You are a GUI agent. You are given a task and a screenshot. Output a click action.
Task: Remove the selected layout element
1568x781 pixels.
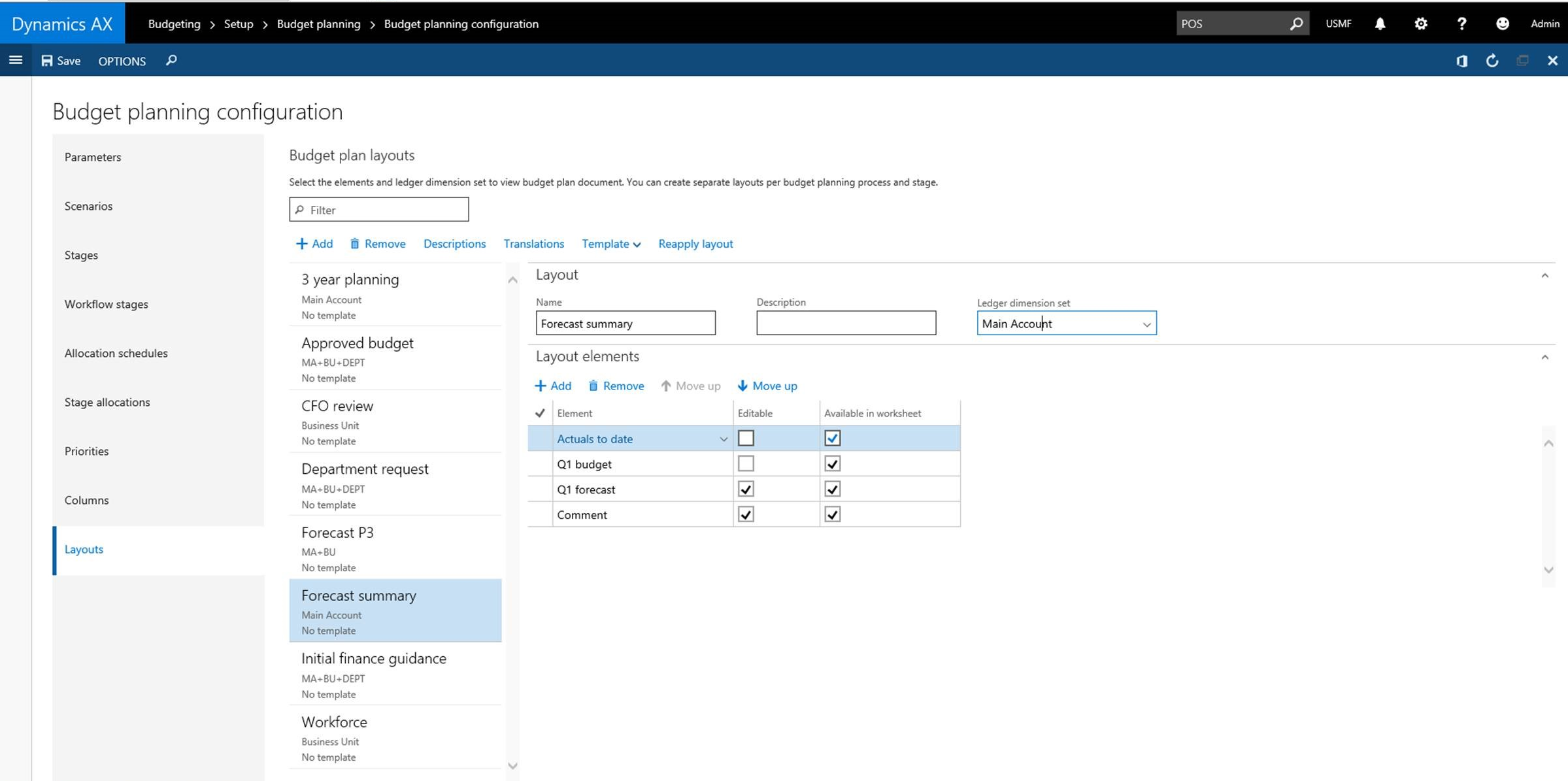point(616,386)
